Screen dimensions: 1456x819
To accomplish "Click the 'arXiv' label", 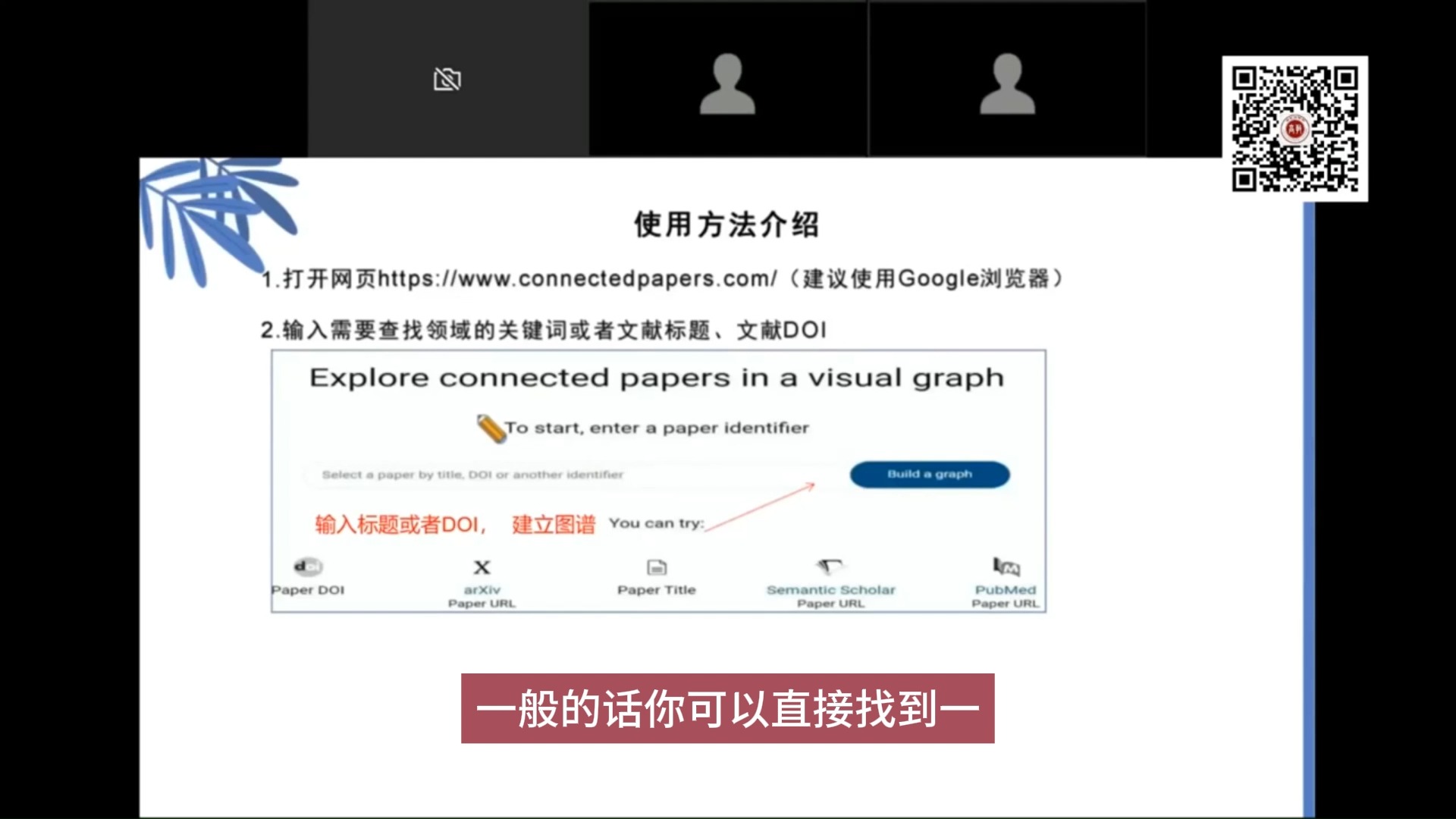I will 482,590.
